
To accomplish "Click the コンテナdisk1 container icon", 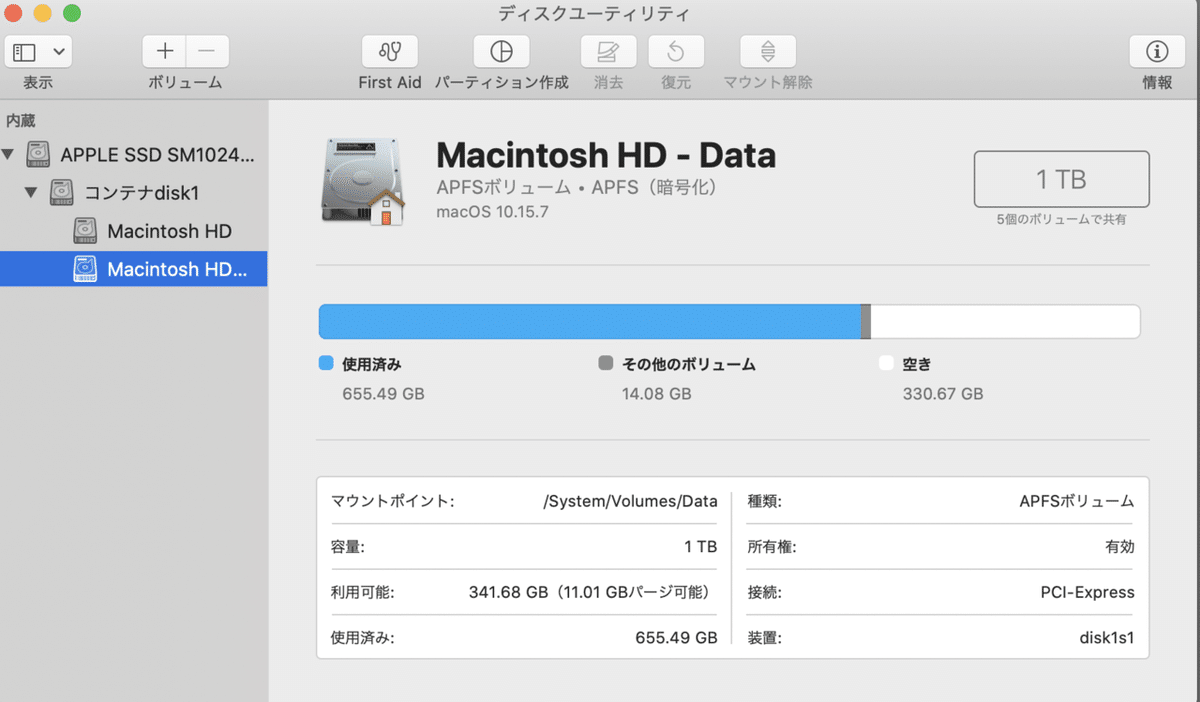I will (62, 192).
